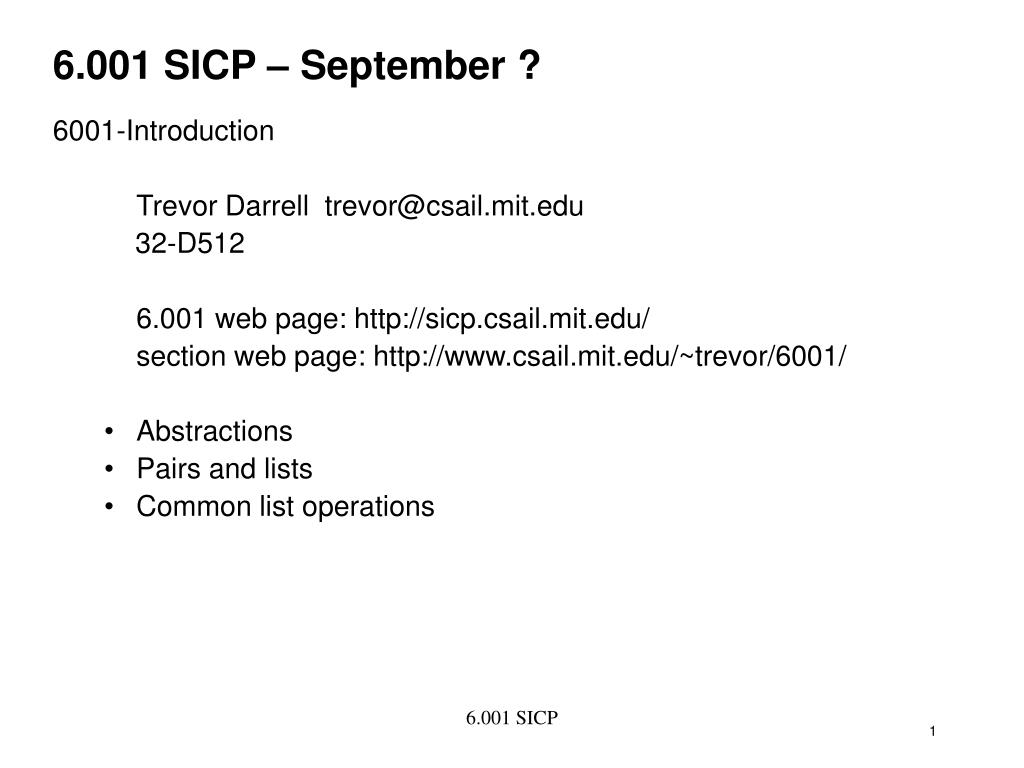Click the slide title '6.001 SICP – September ?'

point(296,66)
